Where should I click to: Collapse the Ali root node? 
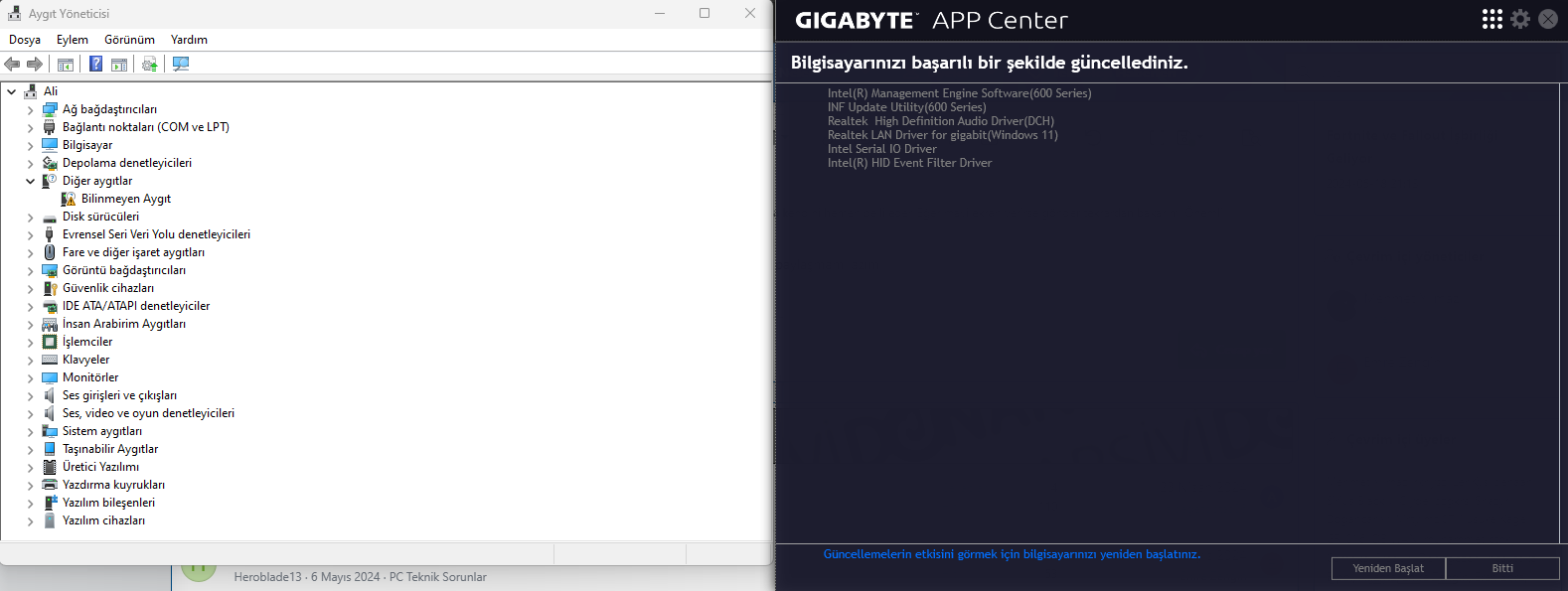12,91
